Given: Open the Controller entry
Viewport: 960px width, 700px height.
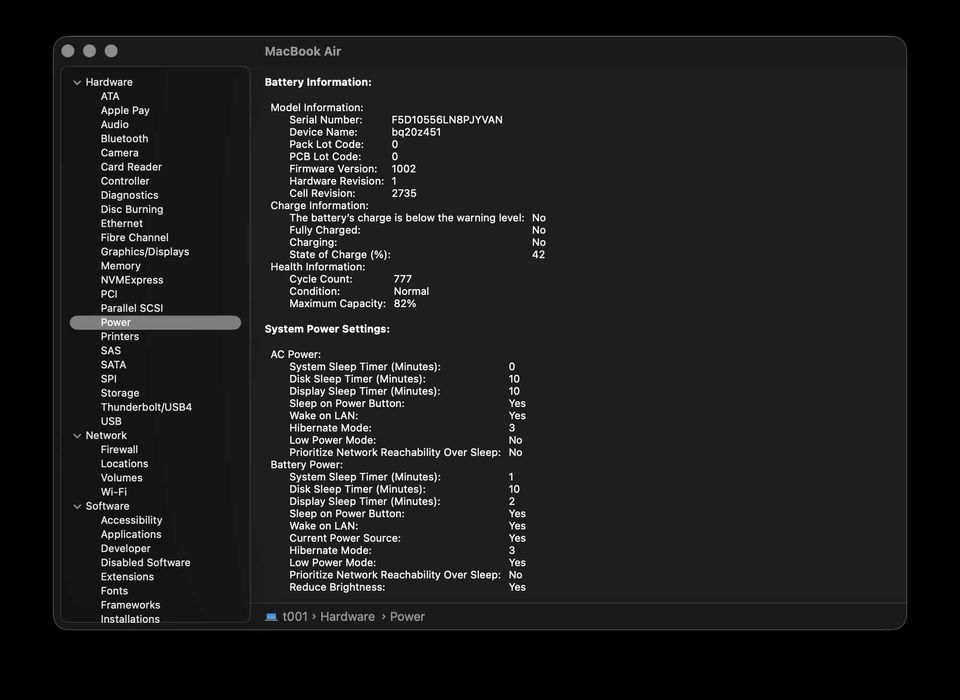Looking at the screenshot, I should (x=125, y=181).
